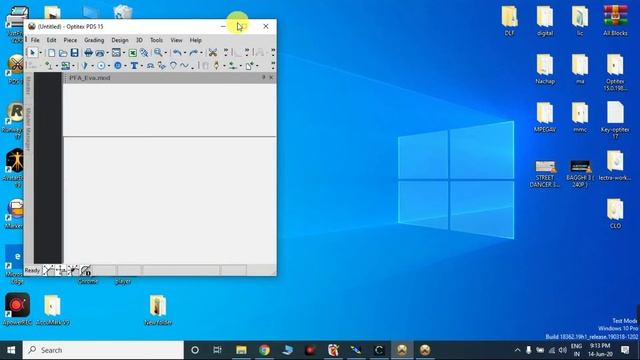Screen dimensions: 640x360
Task: Pick the blue button tool icon
Action: coord(118,65)
